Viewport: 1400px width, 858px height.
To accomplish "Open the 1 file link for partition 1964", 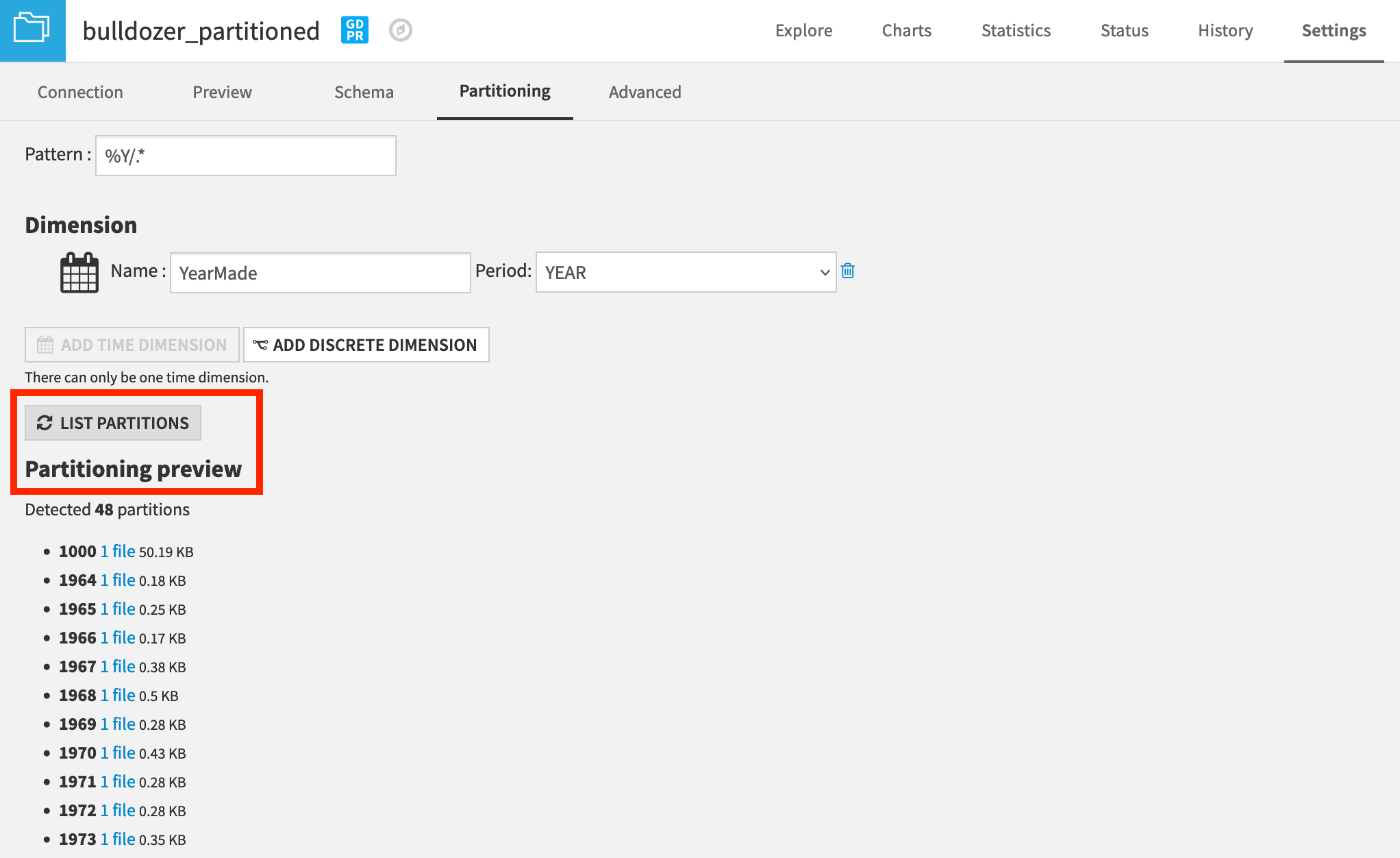I will [x=117, y=580].
